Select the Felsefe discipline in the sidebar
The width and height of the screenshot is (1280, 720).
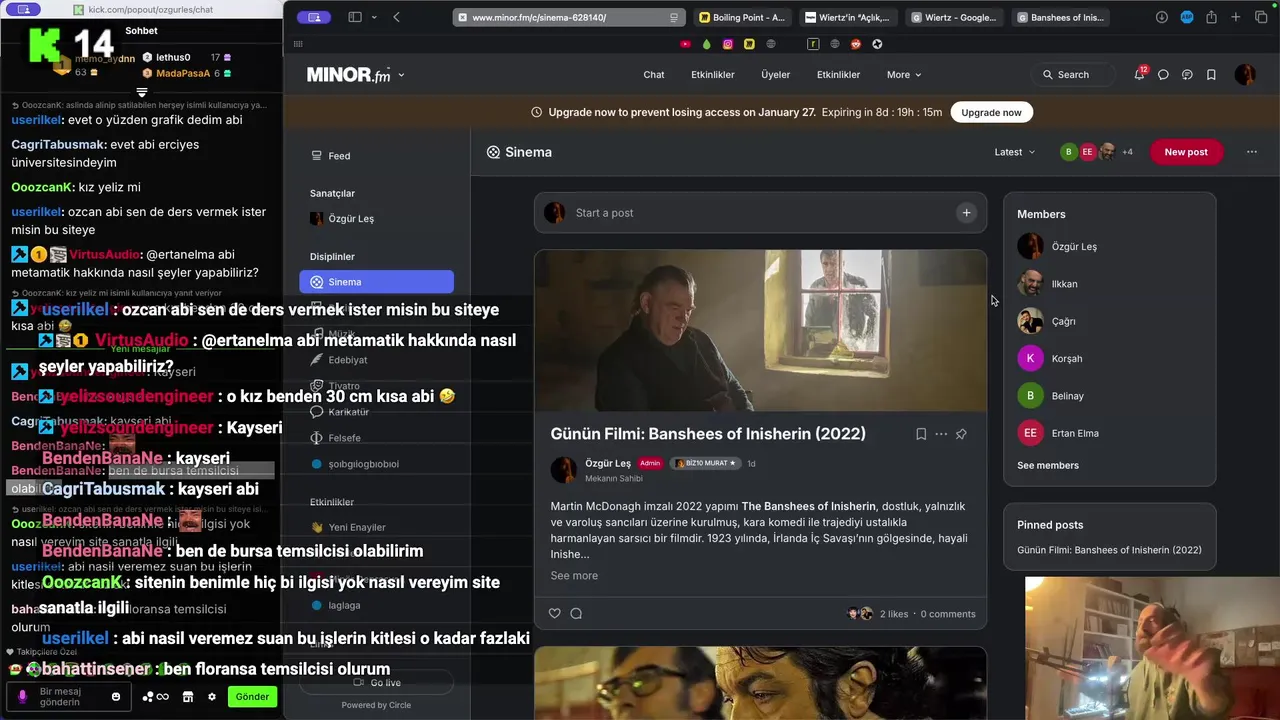(x=376, y=438)
